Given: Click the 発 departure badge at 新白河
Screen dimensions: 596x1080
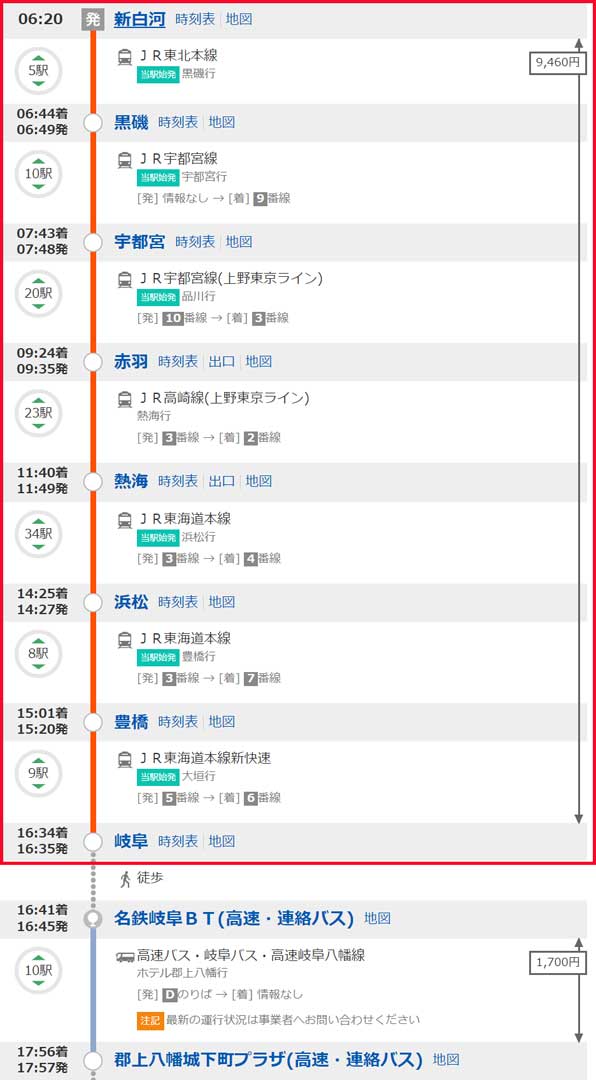Looking at the screenshot, I should click(93, 19).
